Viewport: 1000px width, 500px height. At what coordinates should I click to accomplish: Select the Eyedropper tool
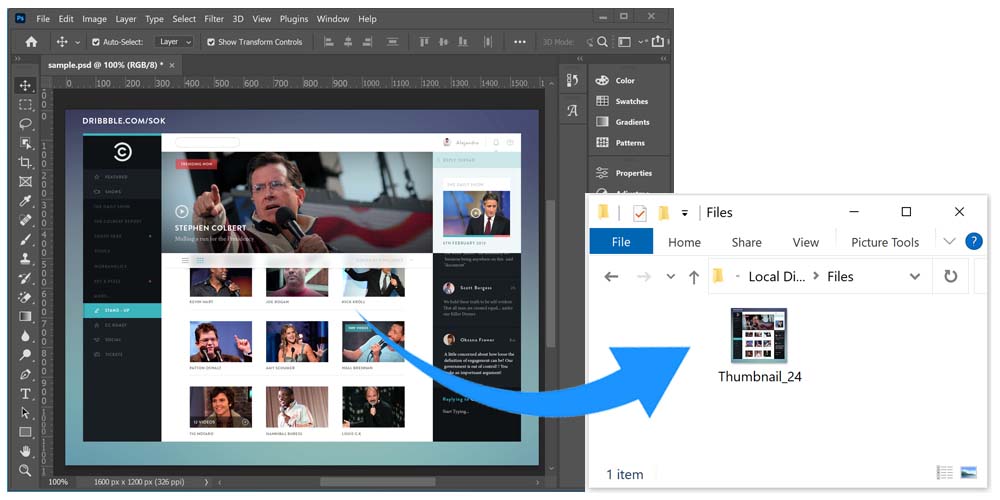click(25, 201)
